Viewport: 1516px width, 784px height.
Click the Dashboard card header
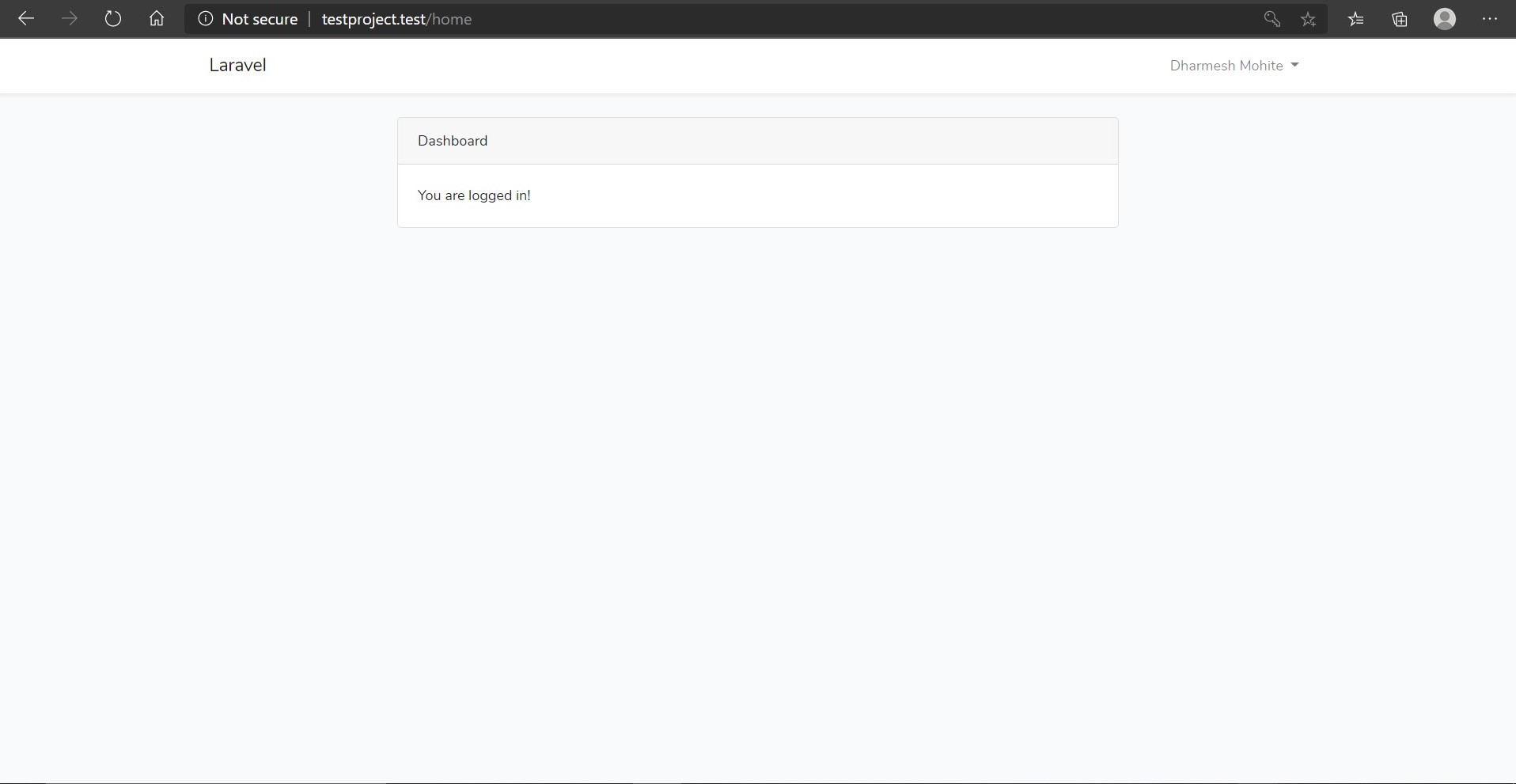pos(758,141)
